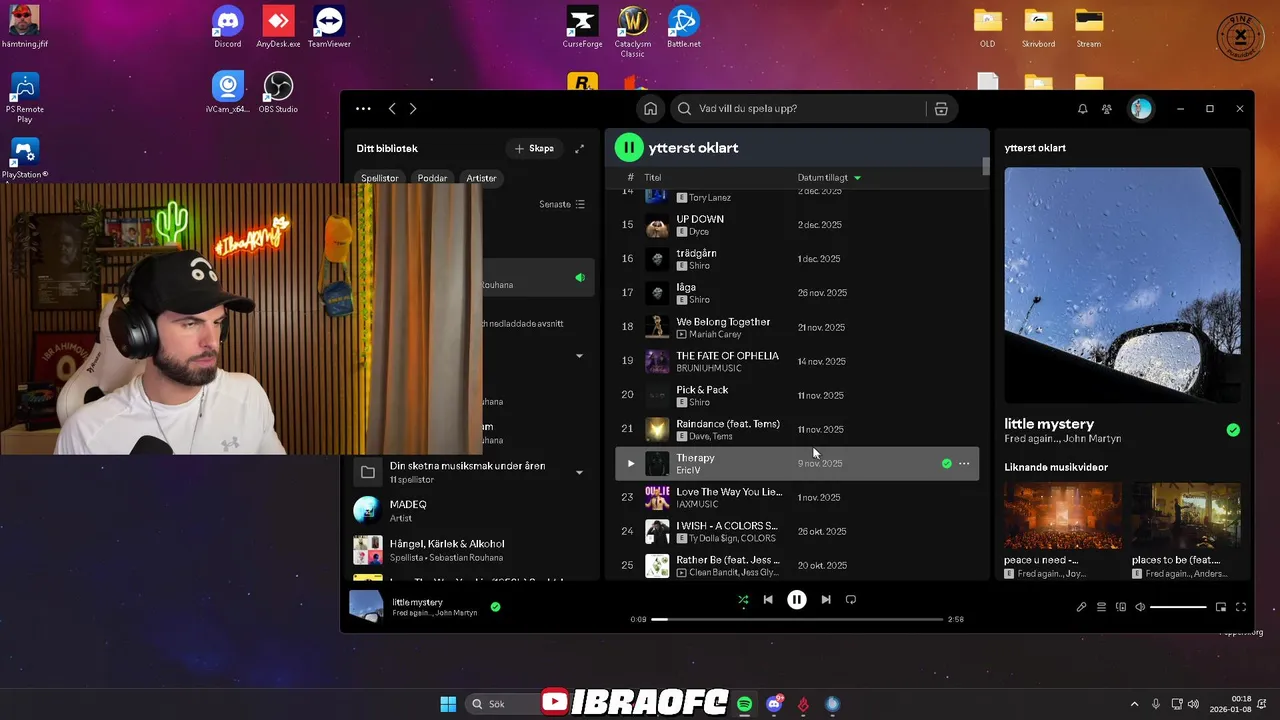Open 'little mystery' title in Now Playing panel

(1049, 424)
